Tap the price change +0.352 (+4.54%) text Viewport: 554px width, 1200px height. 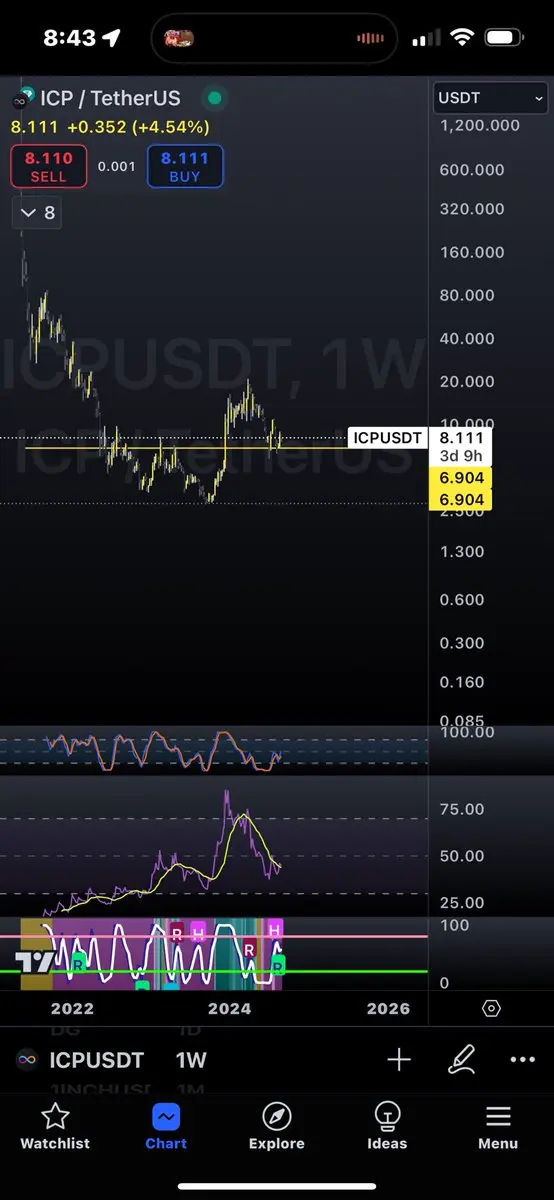(138, 127)
